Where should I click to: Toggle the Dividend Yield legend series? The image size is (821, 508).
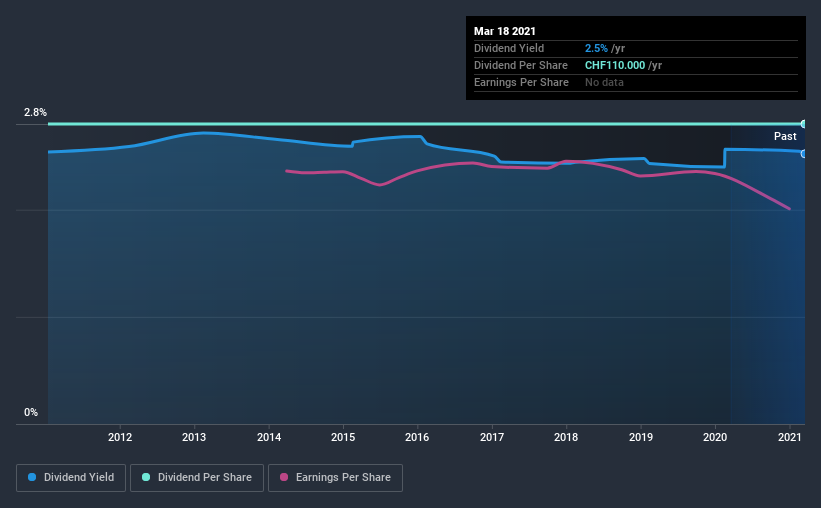(x=71, y=478)
